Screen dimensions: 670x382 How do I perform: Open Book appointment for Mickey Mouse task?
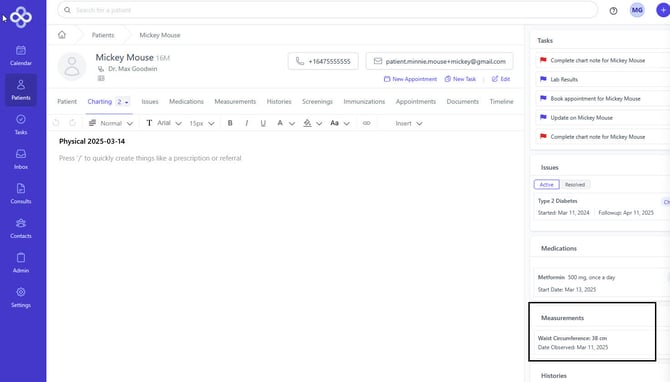602,98
